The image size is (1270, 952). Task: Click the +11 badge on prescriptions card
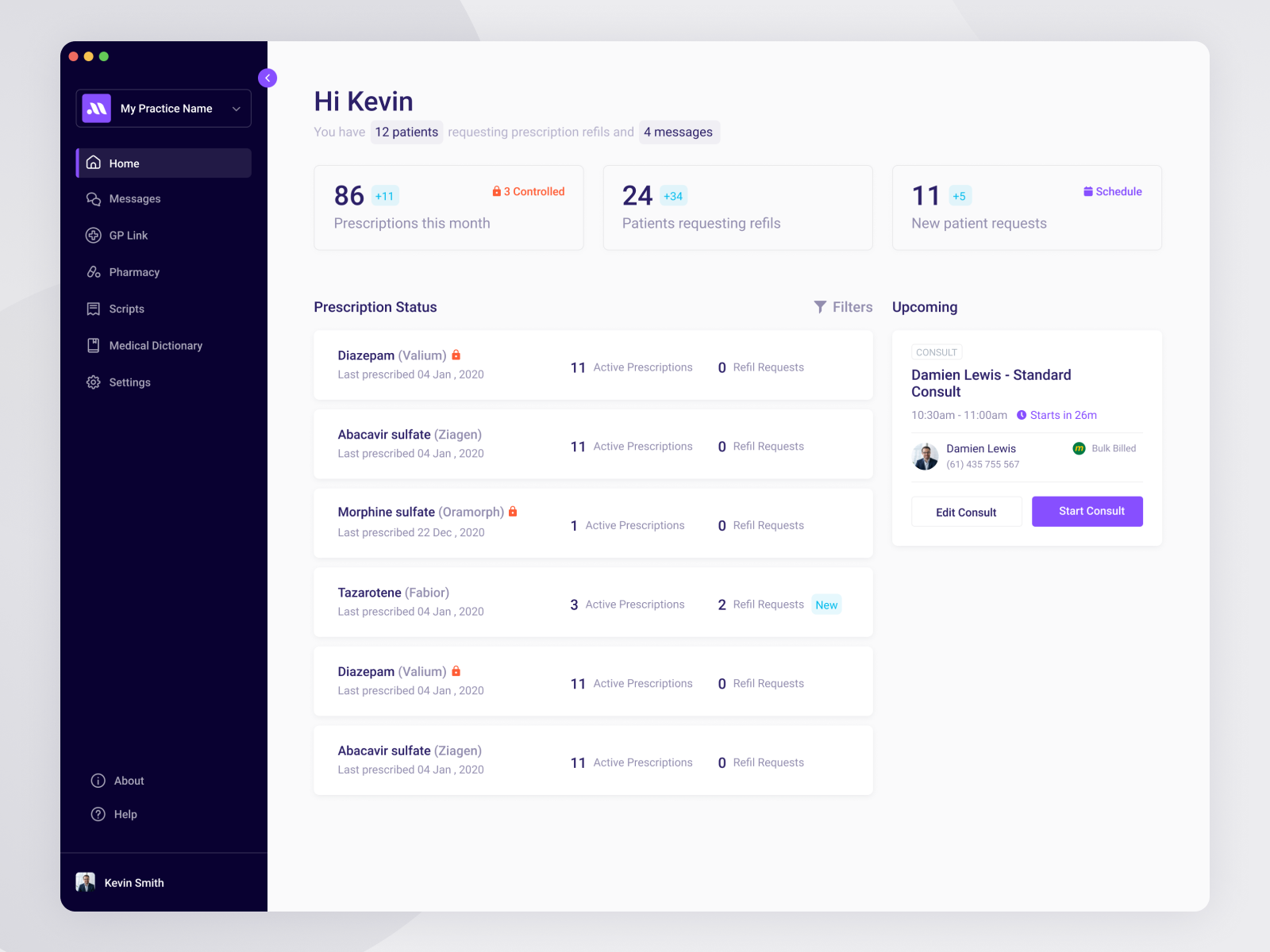(x=385, y=196)
